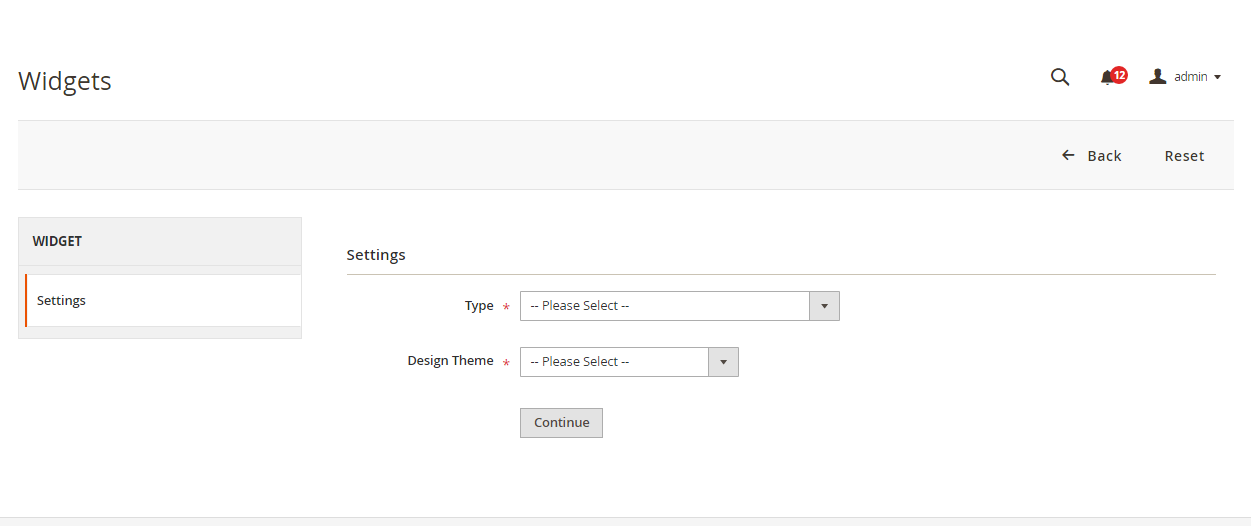Image resolution: width=1251 pixels, height=526 pixels.
Task: Open the admin account menu
Action: pyautogui.click(x=1190, y=77)
